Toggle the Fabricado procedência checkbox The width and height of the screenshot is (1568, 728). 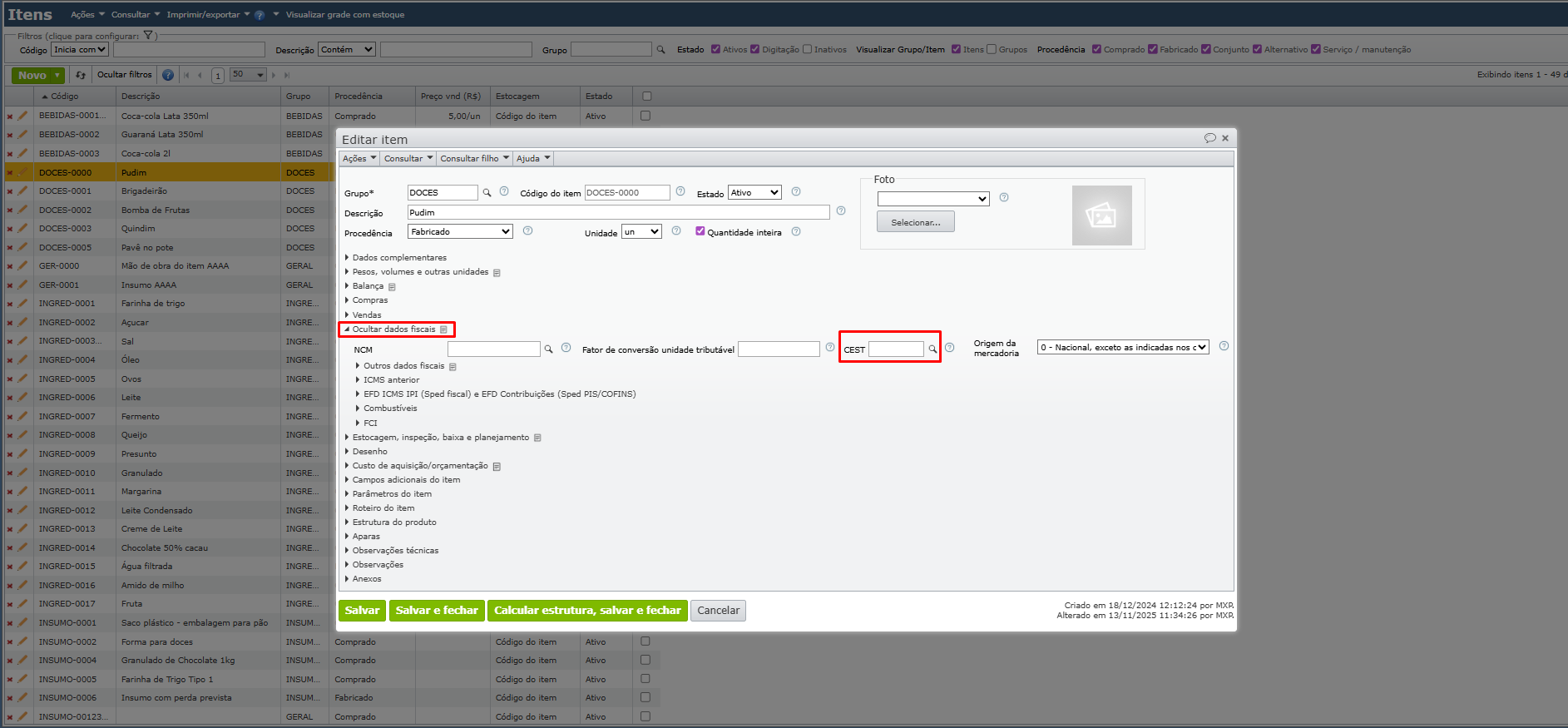pos(1153,49)
